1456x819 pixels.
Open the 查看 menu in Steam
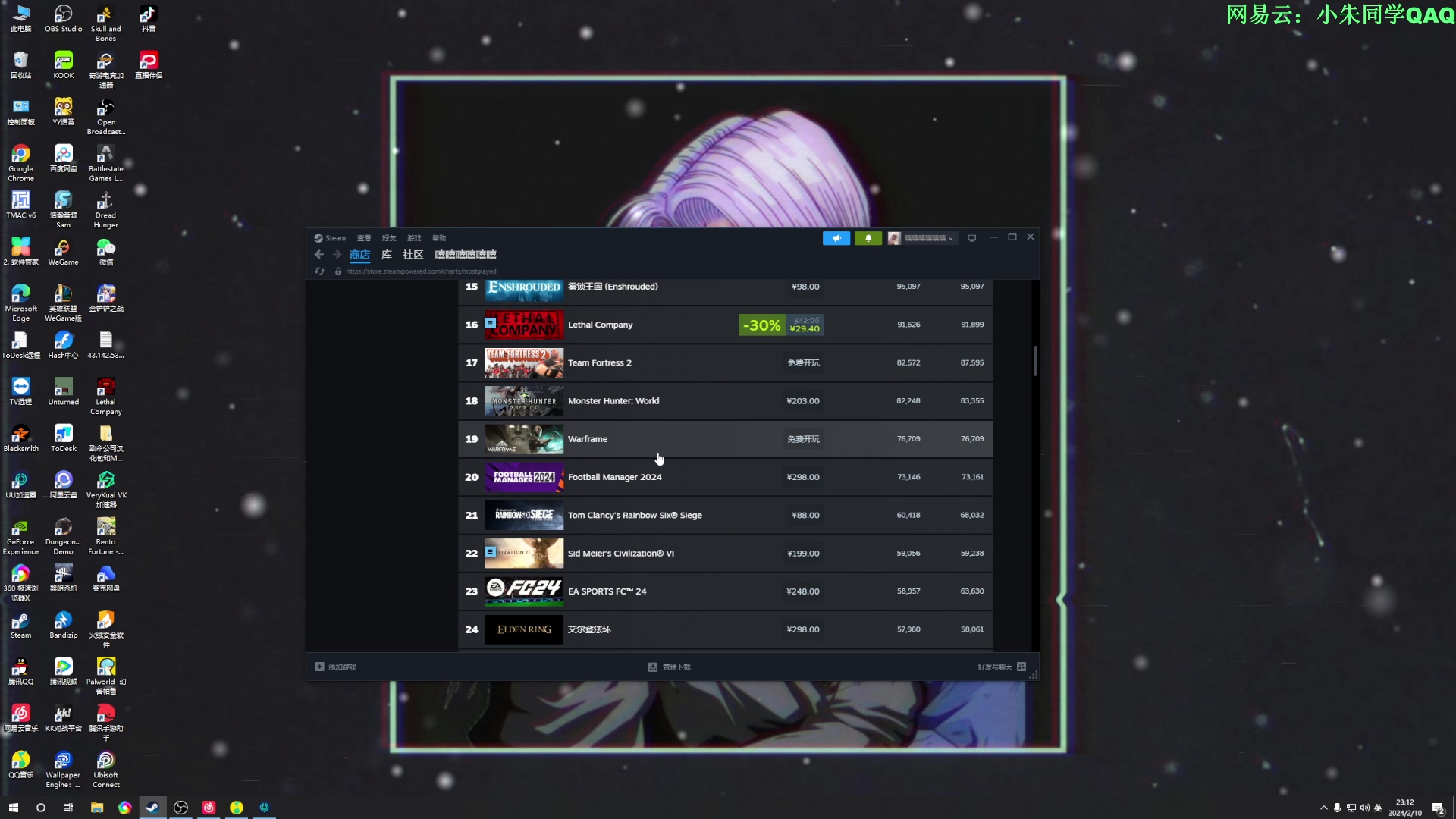(x=364, y=238)
